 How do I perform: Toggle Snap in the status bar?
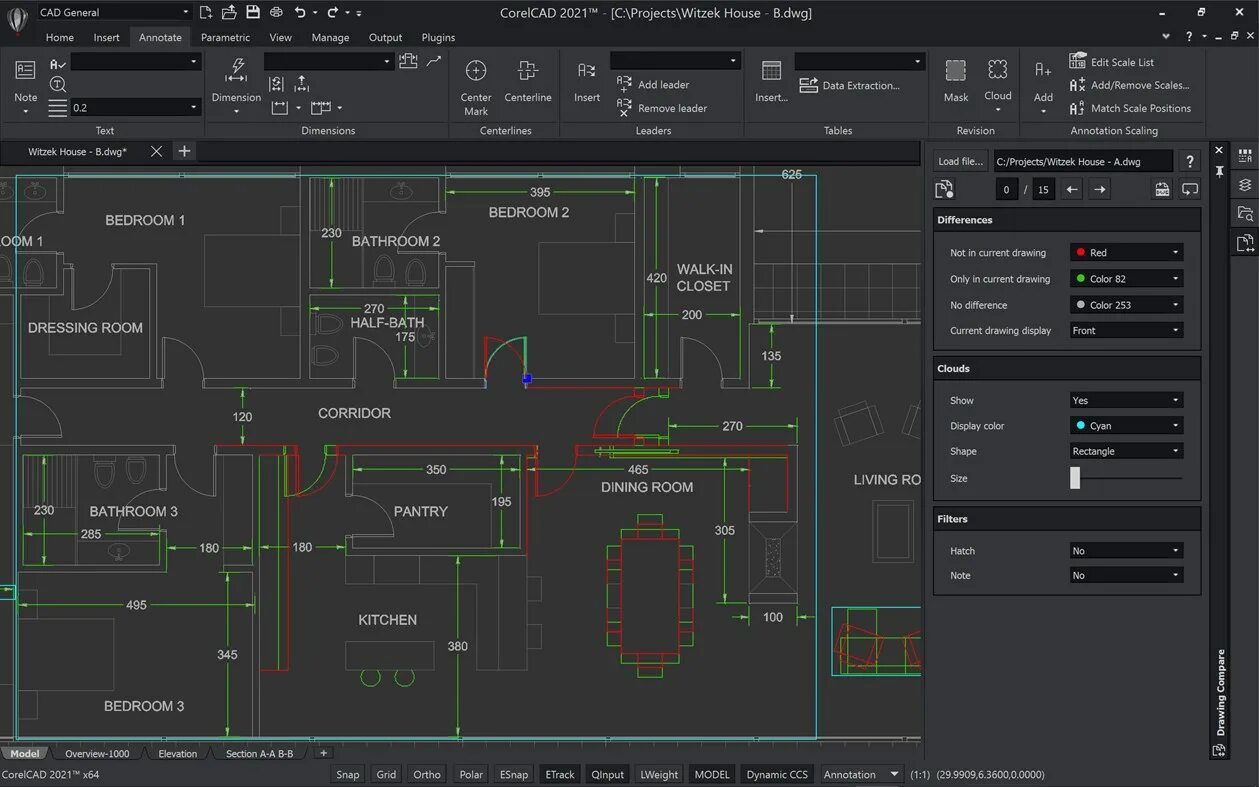(x=348, y=774)
